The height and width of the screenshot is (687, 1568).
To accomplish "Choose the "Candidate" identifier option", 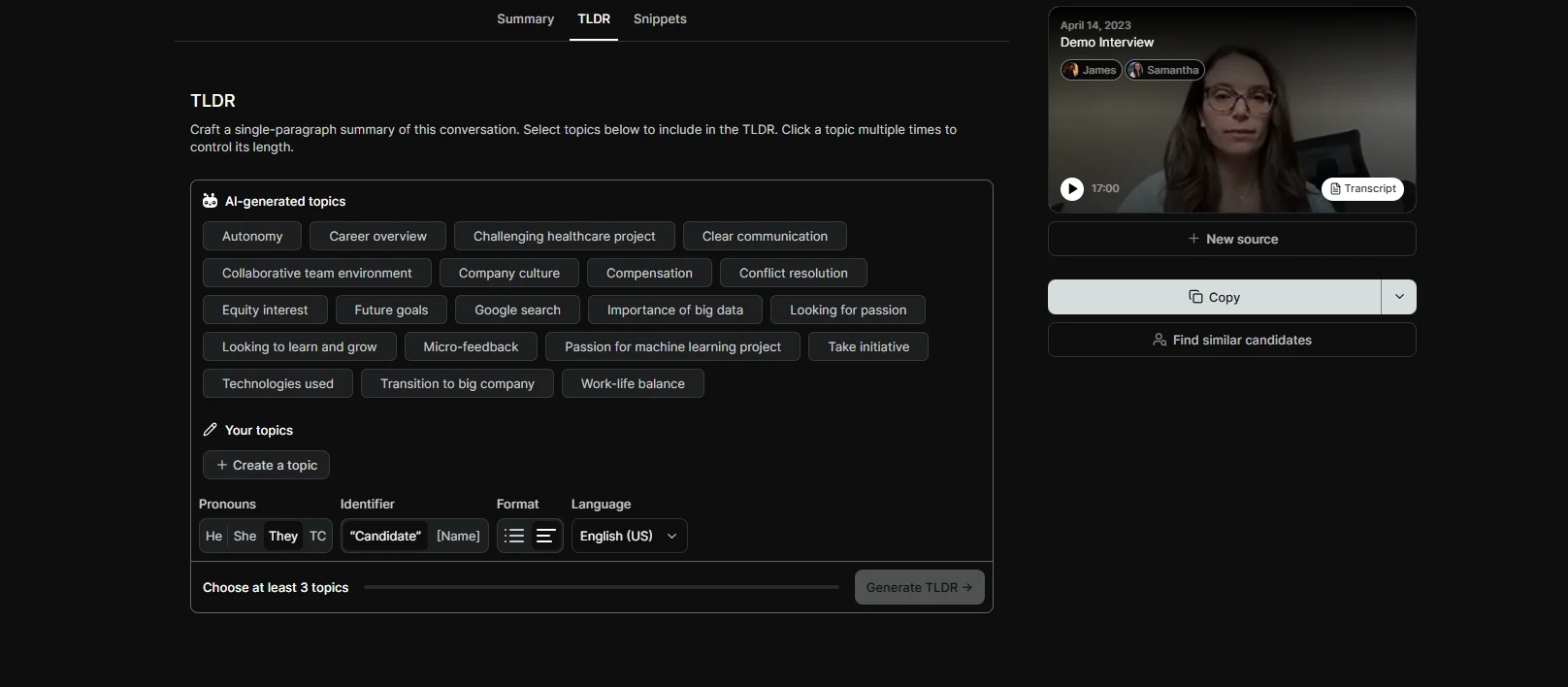I will pyautogui.click(x=385, y=536).
